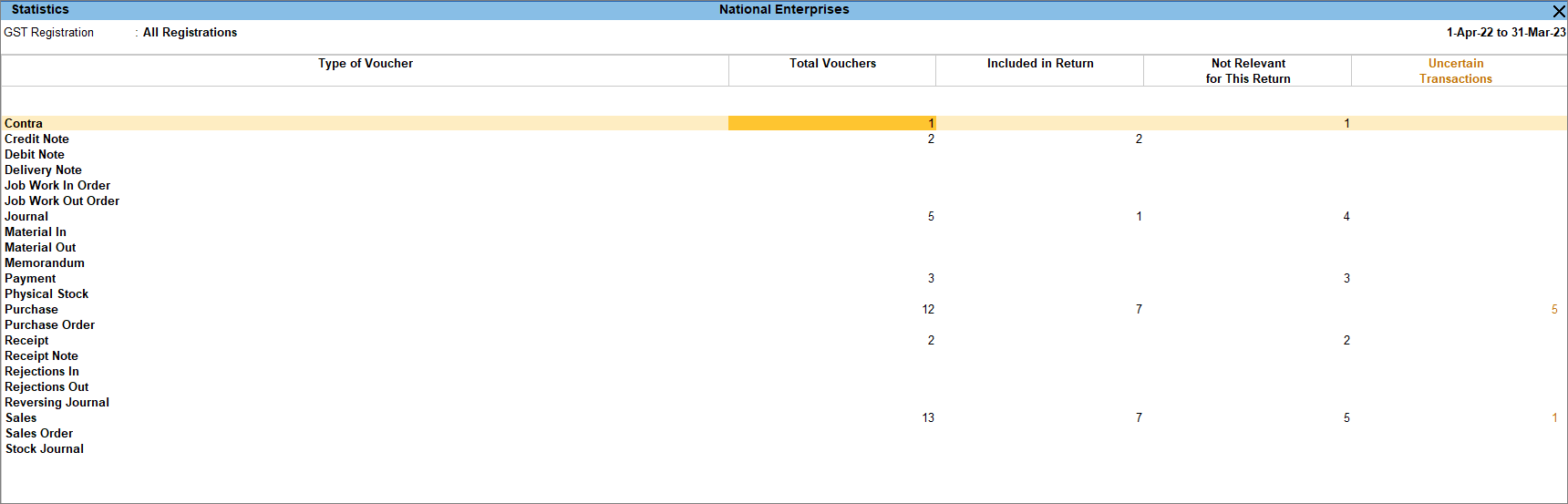Open the Credit Note voucher type
Viewport: 1568px width, 504px height.
click(x=36, y=139)
